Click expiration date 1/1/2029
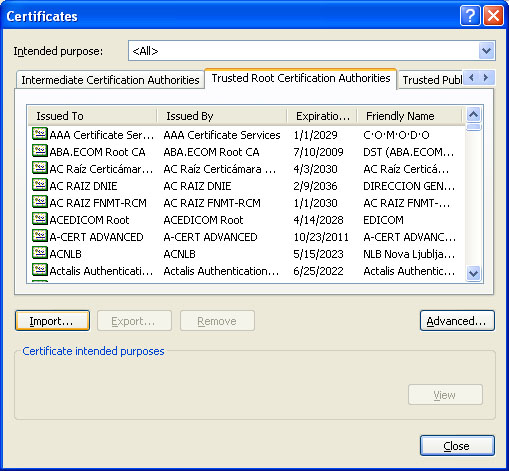Viewport: 509px width, 471px height. 315,135
